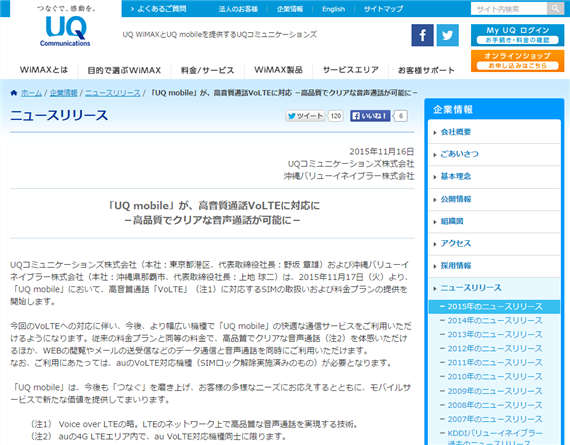Open 公開情報 in sidebar

(494, 199)
